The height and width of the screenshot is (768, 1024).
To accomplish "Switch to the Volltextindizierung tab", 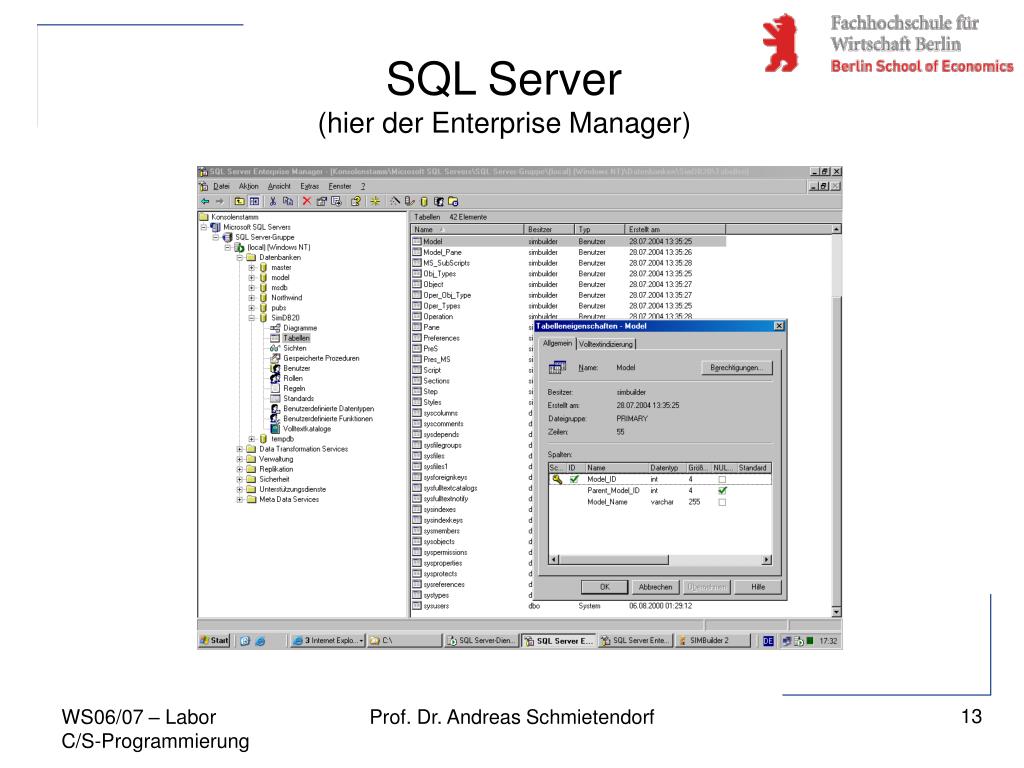I will click(605, 344).
